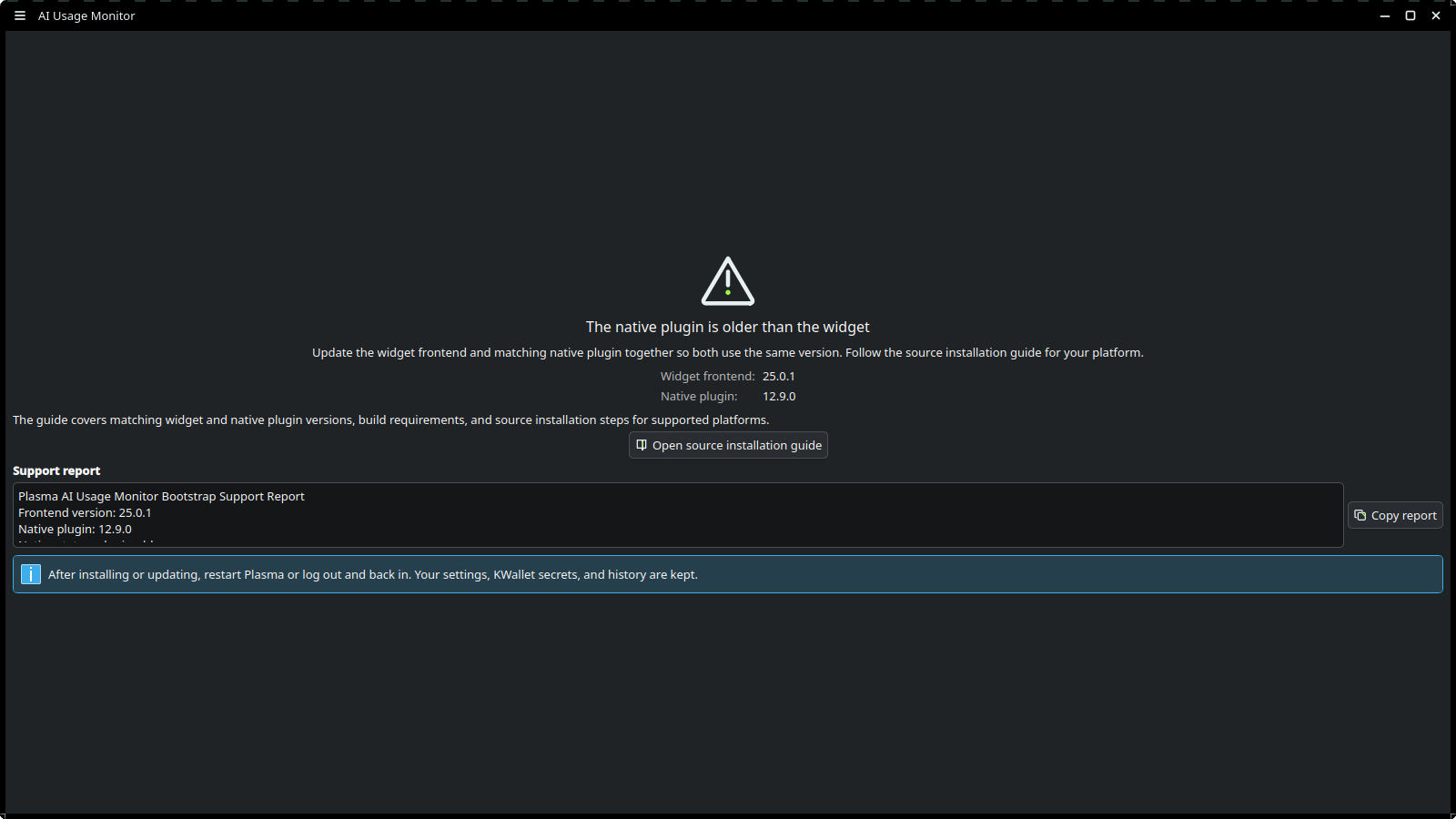Click 'Frontend version: 25.0.1' line in report
1456x819 pixels.
pos(85,512)
